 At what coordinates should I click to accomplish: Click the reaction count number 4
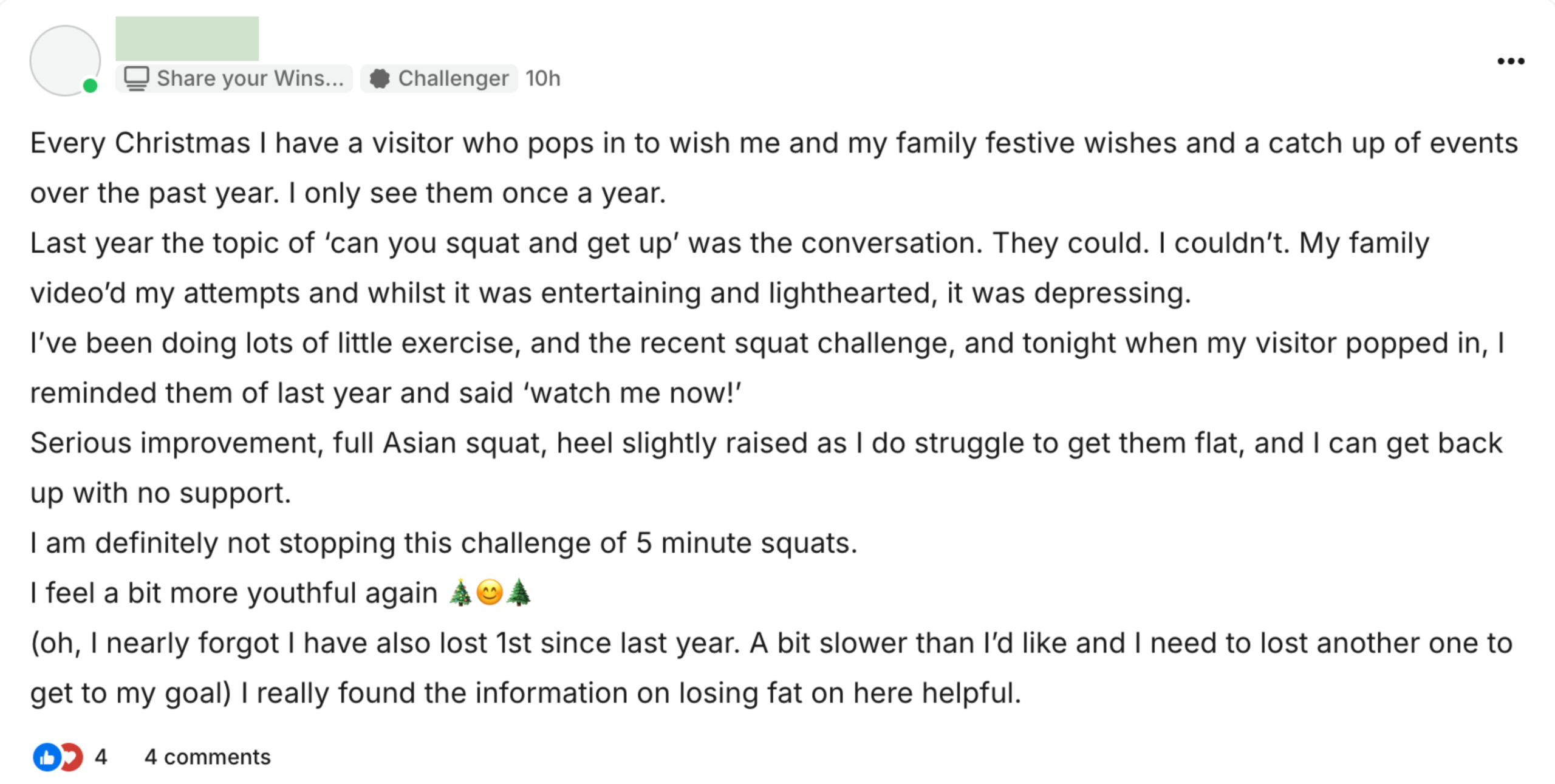(101, 757)
